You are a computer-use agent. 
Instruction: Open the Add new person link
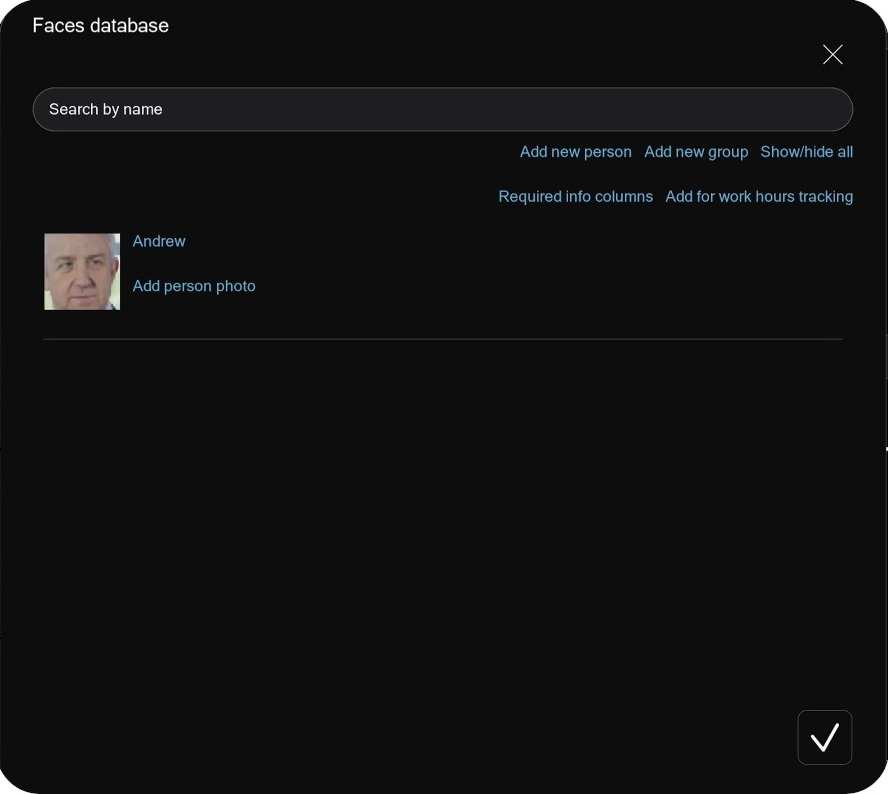[x=575, y=152]
